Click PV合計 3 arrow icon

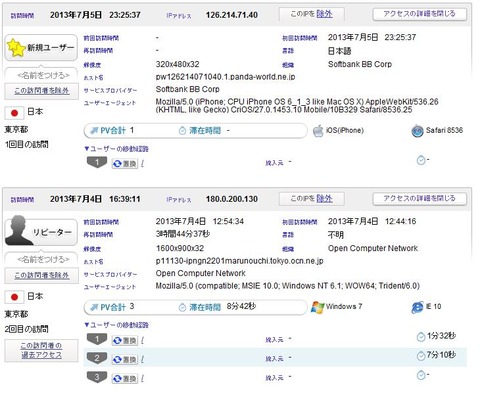[94, 307]
